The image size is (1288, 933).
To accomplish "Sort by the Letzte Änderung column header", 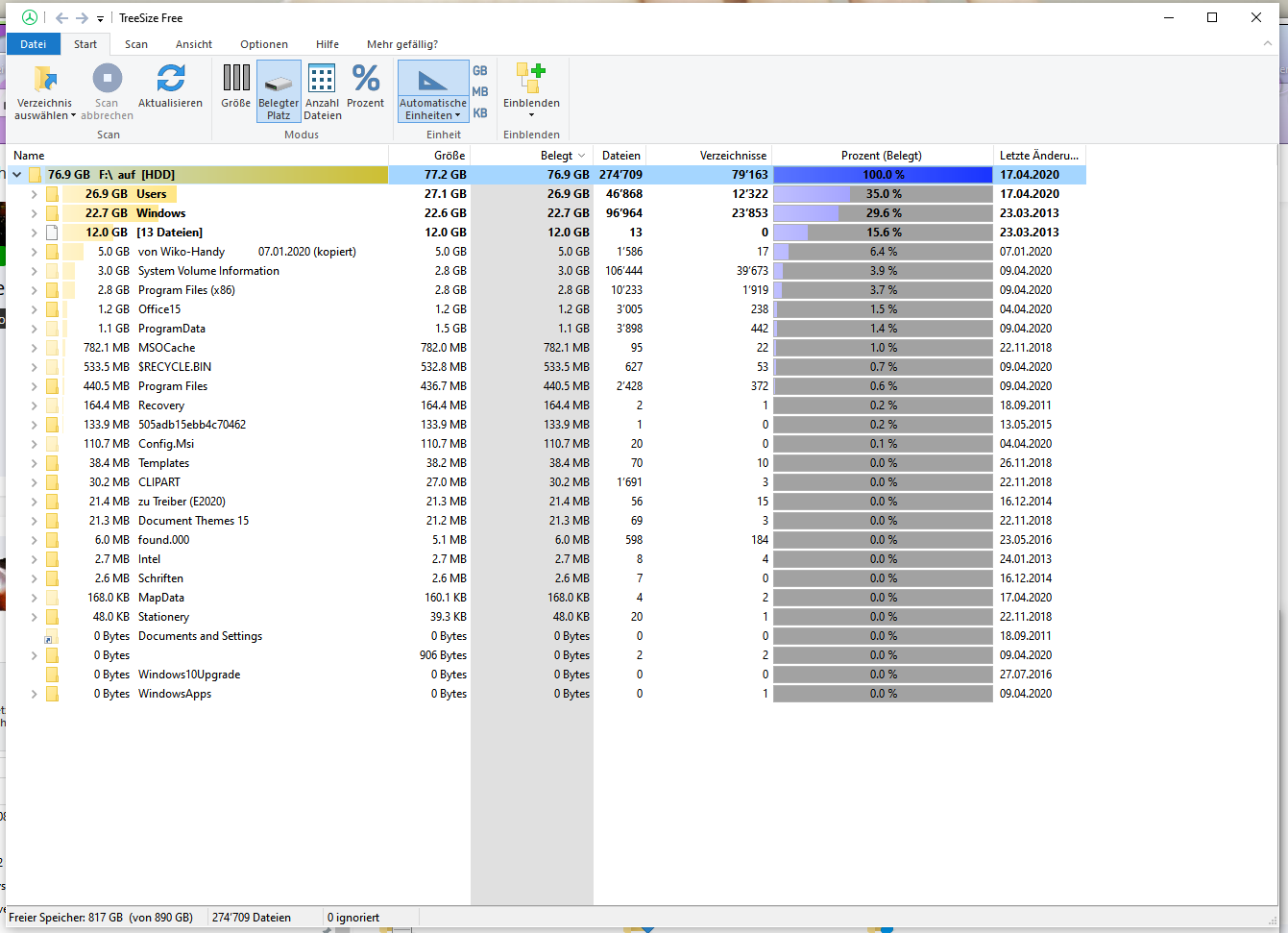I will (1038, 156).
